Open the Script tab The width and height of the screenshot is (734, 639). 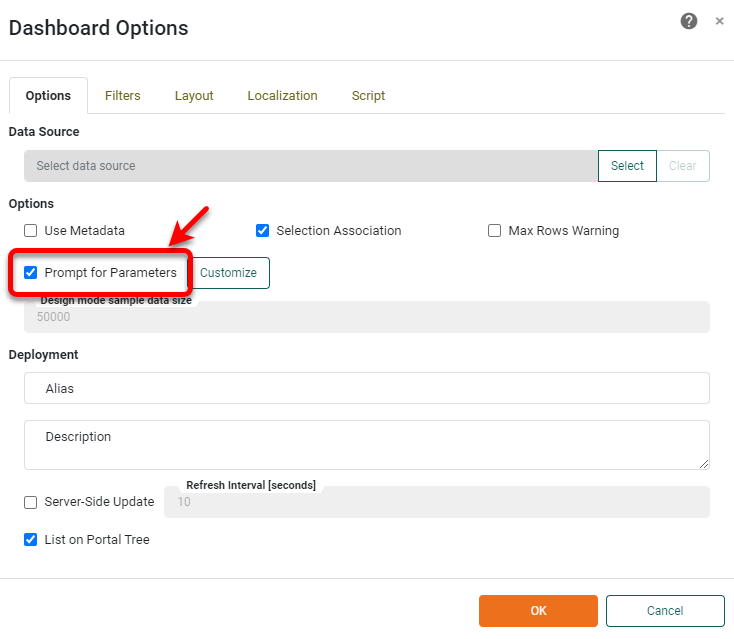(x=368, y=96)
